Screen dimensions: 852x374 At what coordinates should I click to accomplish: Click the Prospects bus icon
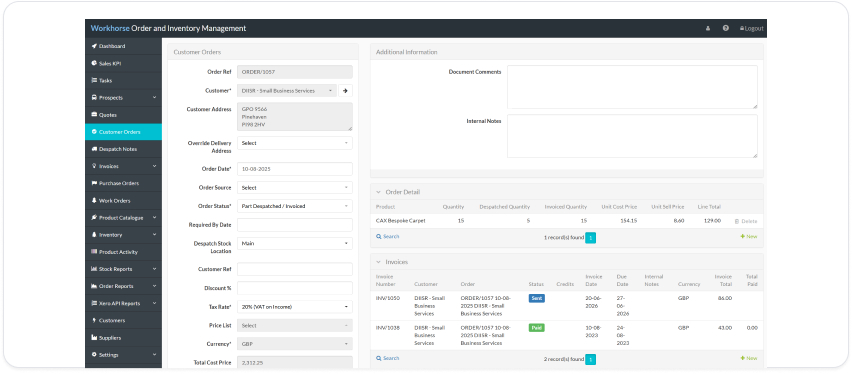[x=94, y=98]
